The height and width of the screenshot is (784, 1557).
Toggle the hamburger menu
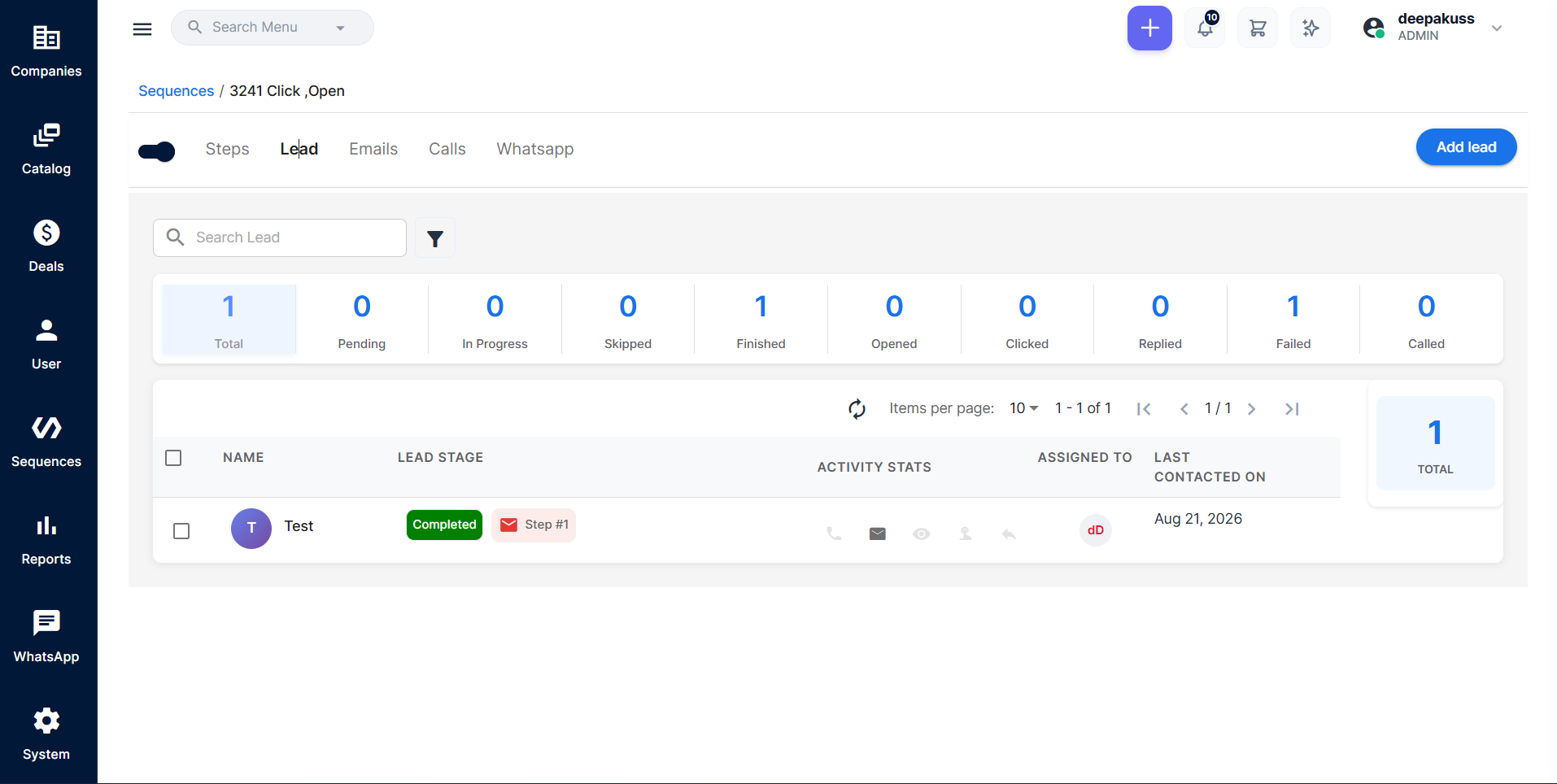tap(142, 29)
